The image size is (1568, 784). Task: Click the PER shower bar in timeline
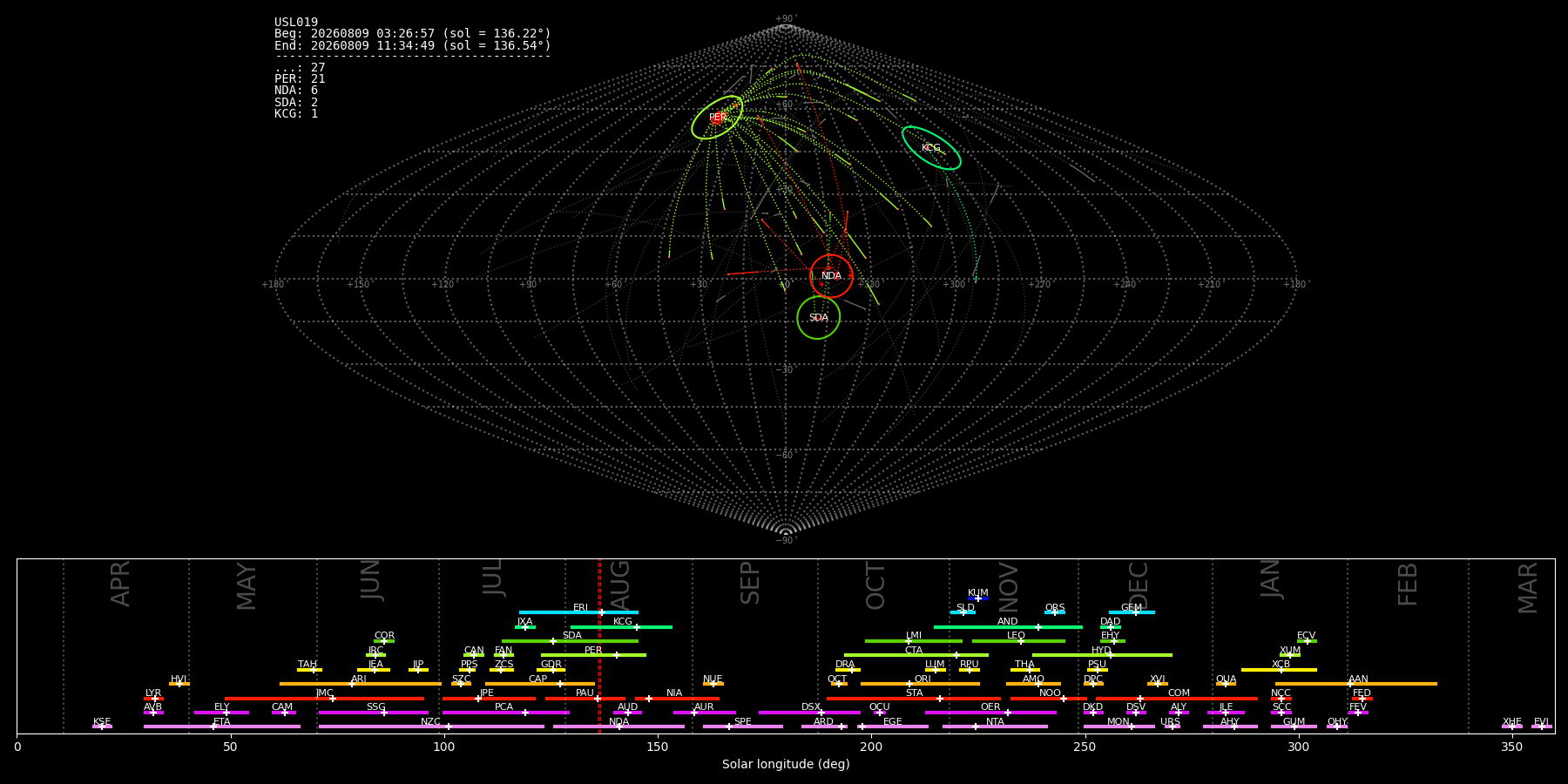pyautogui.click(x=593, y=655)
